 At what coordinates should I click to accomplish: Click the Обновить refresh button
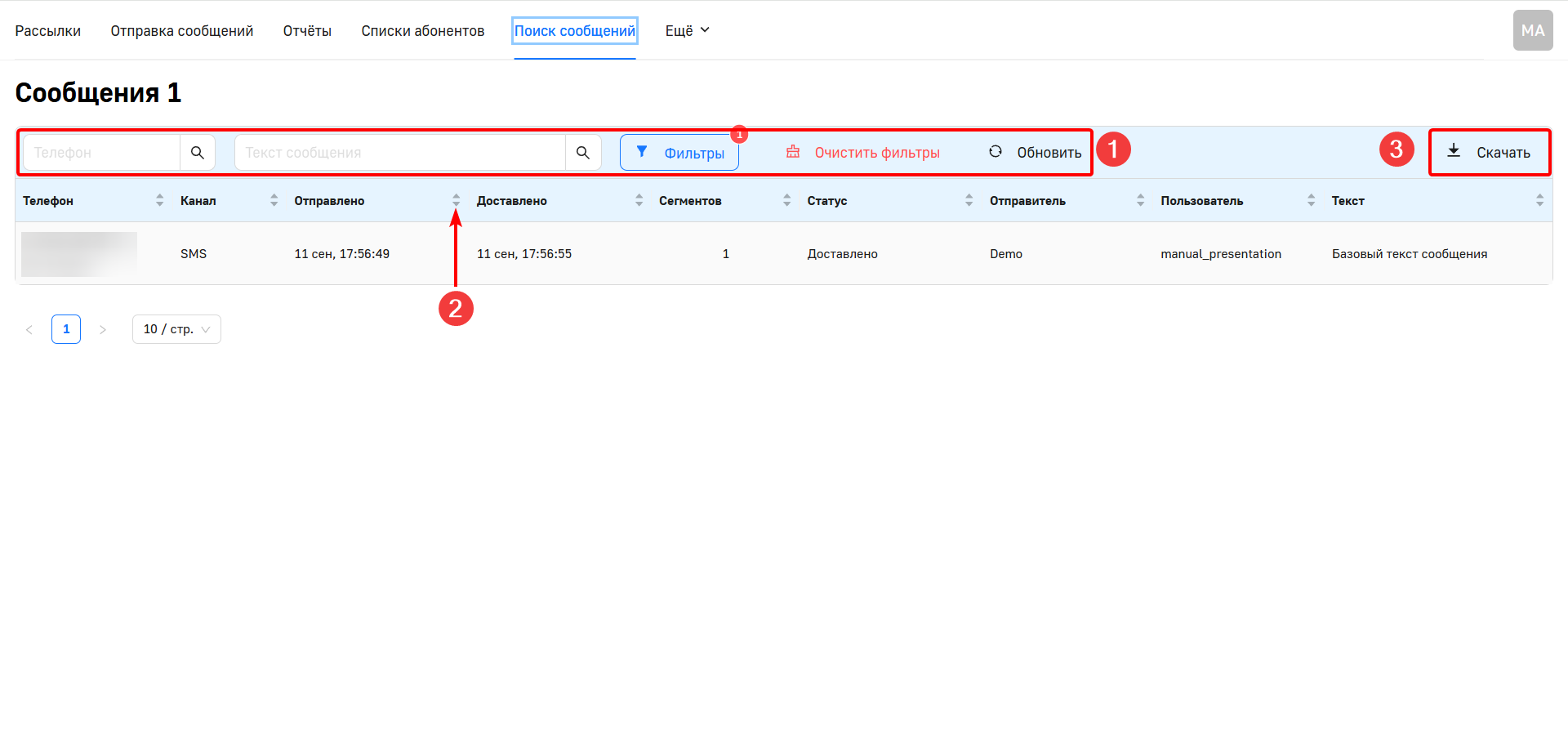click(x=1035, y=153)
